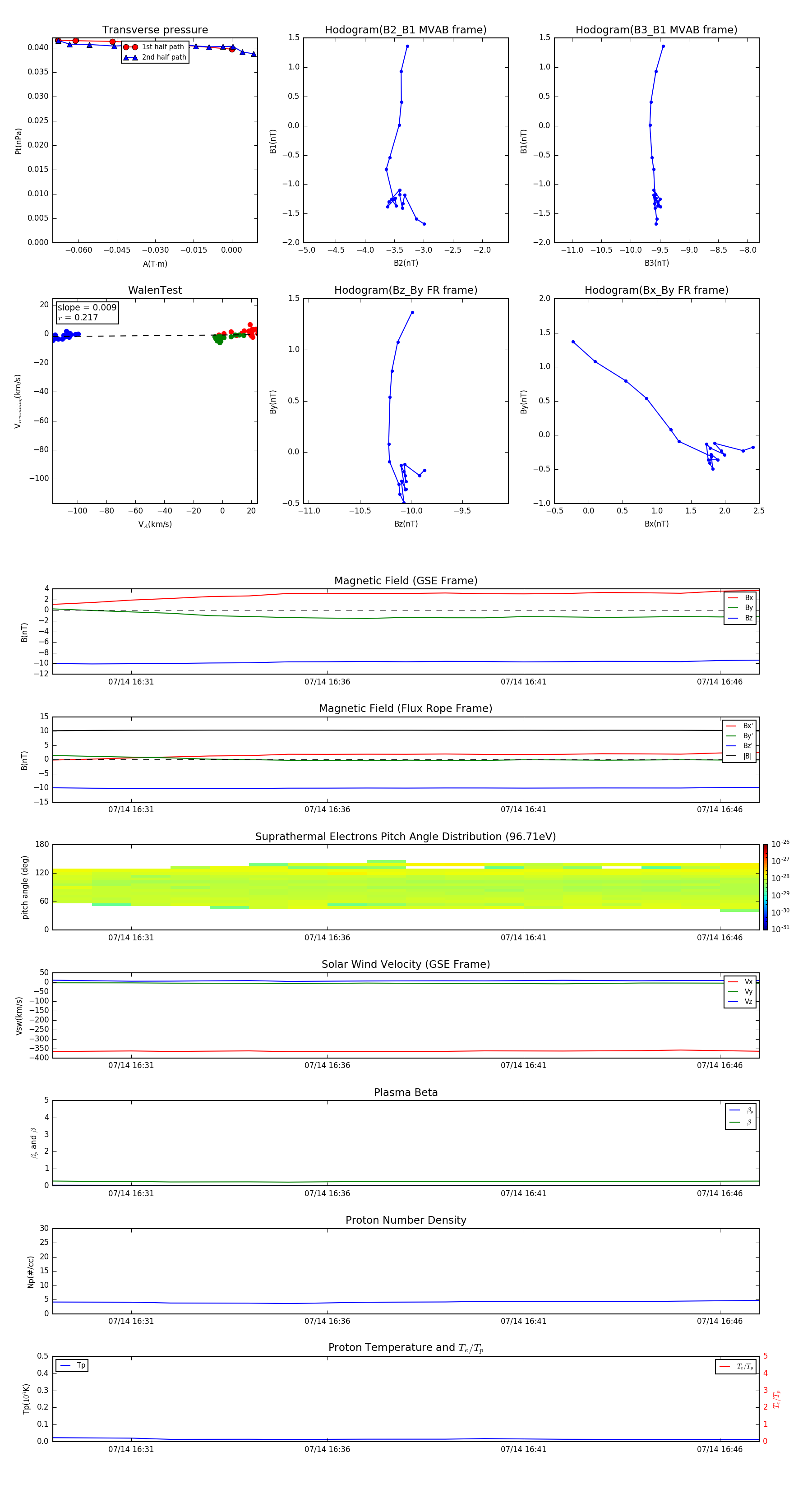Select the 'Tp' legend entry
812x1489 pixels.
click(x=72, y=1366)
